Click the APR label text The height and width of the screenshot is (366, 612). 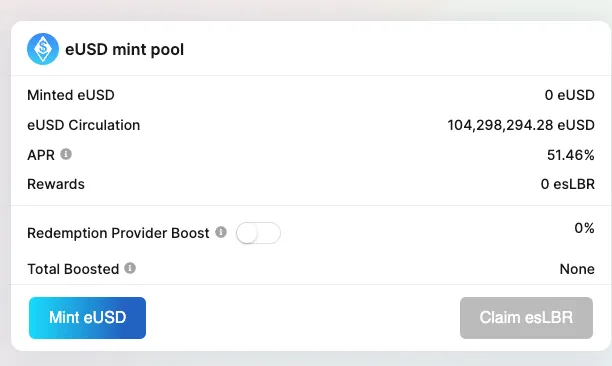point(41,155)
